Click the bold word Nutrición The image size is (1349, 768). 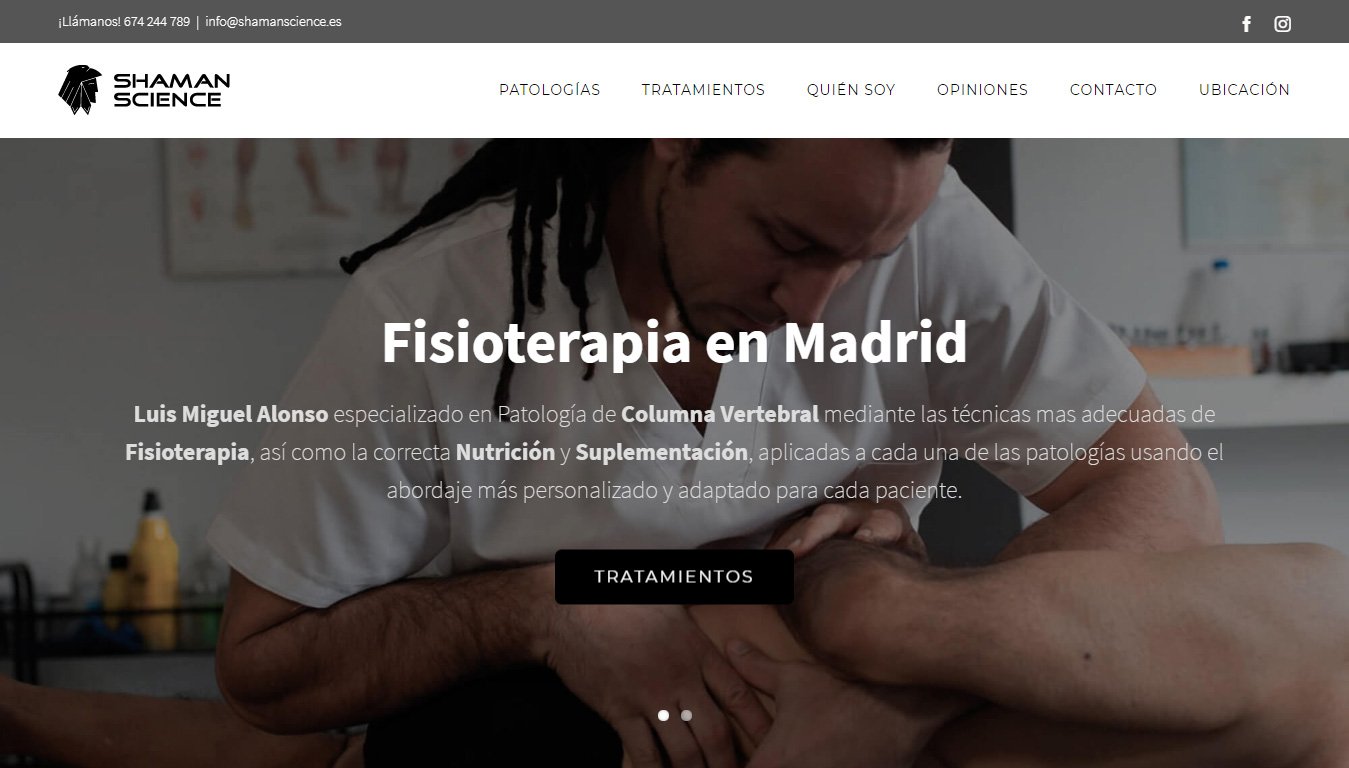click(x=505, y=452)
